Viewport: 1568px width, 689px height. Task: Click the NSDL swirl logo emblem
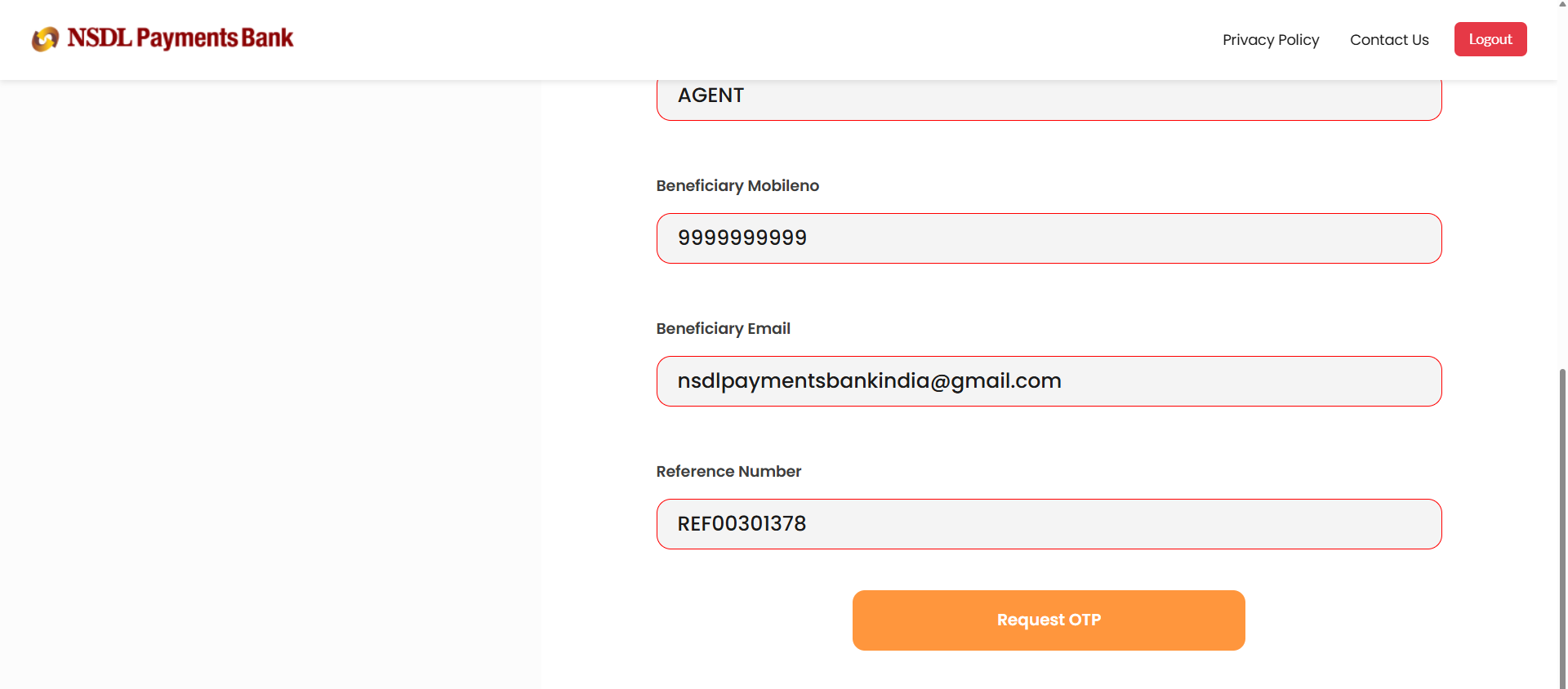click(x=45, y=38)
